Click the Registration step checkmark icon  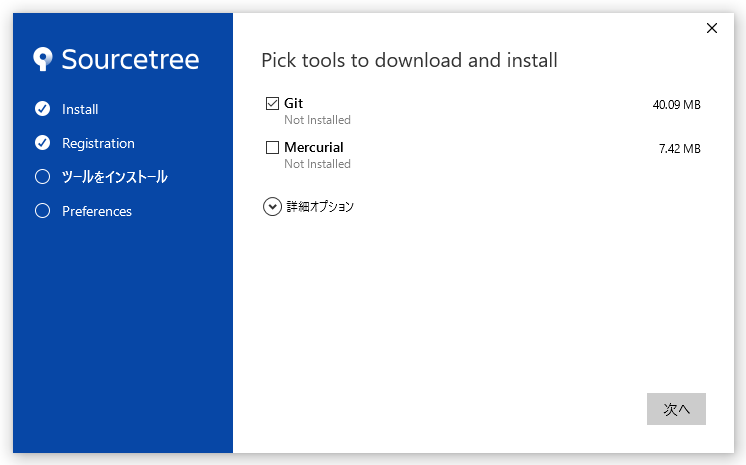[42, 143]
